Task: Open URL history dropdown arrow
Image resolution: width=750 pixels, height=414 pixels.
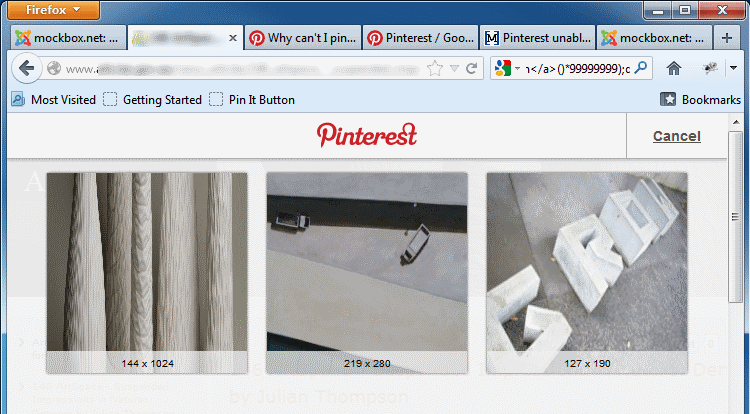Action: pyautogui.click(x=454, y=68)
